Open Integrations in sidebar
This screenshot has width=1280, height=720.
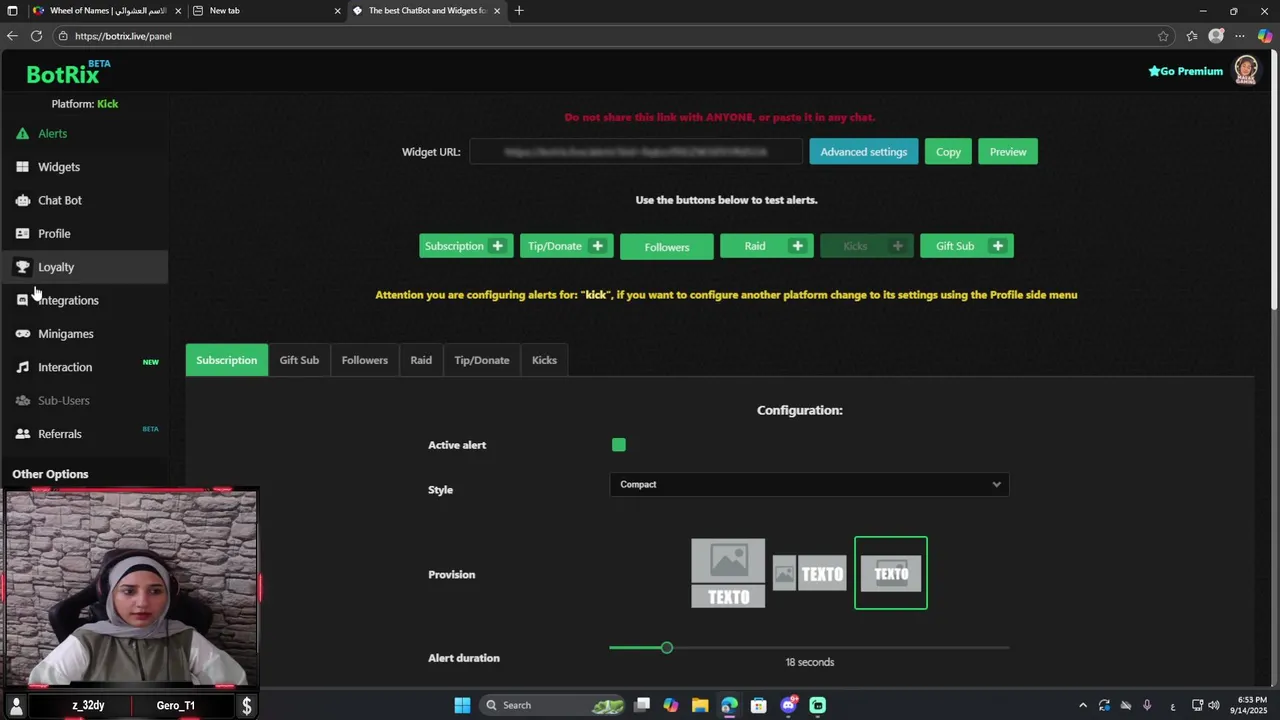[x=68, y=300]
